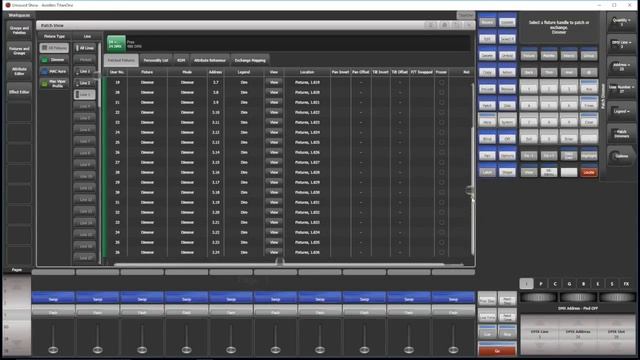Click the red Go playback button
The height and width of the screenshot is (360, 640).
[x=497, y=350]
